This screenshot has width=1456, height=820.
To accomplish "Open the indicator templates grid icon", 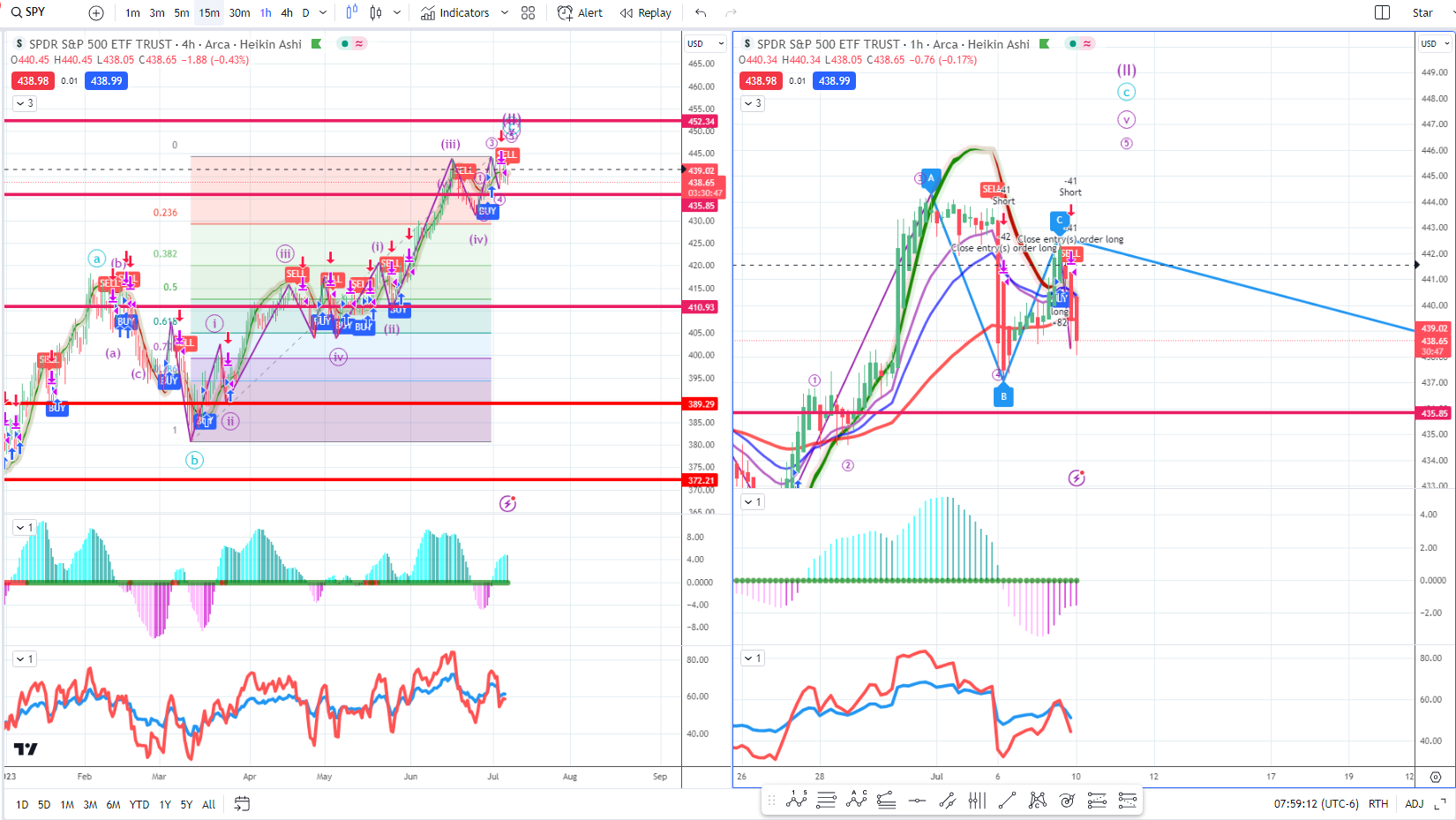I will tap(528, 13).
